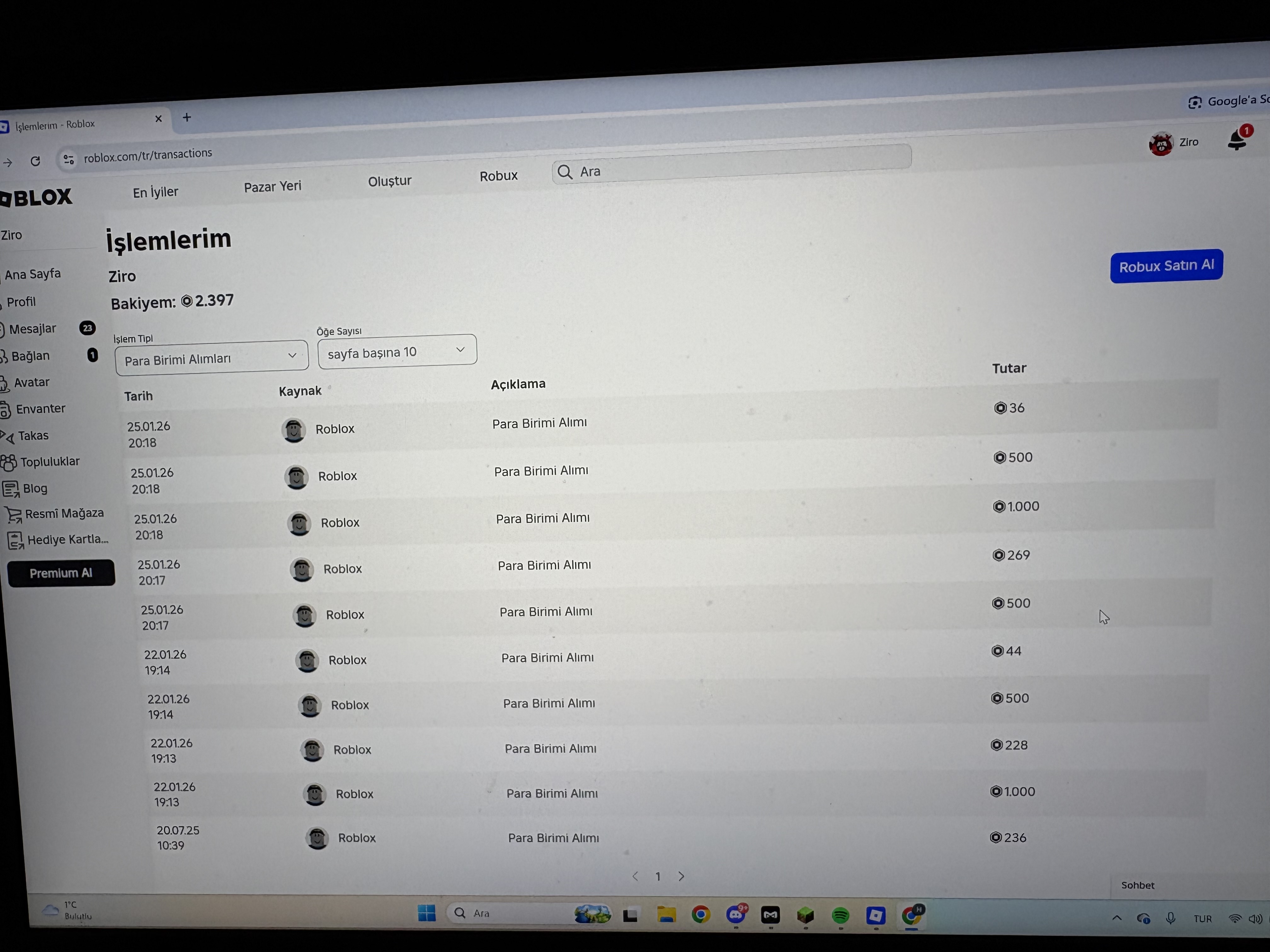Click the Ziro username in the header

tap(1189, 142)
